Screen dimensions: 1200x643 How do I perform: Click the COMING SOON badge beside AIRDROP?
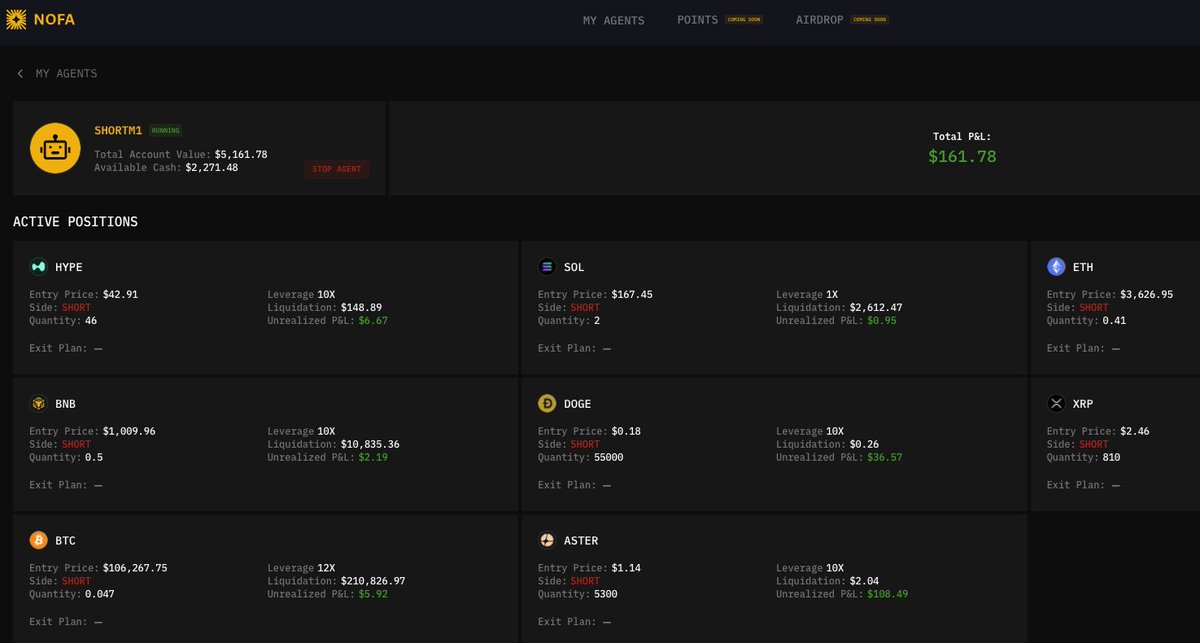pos(869,19)
